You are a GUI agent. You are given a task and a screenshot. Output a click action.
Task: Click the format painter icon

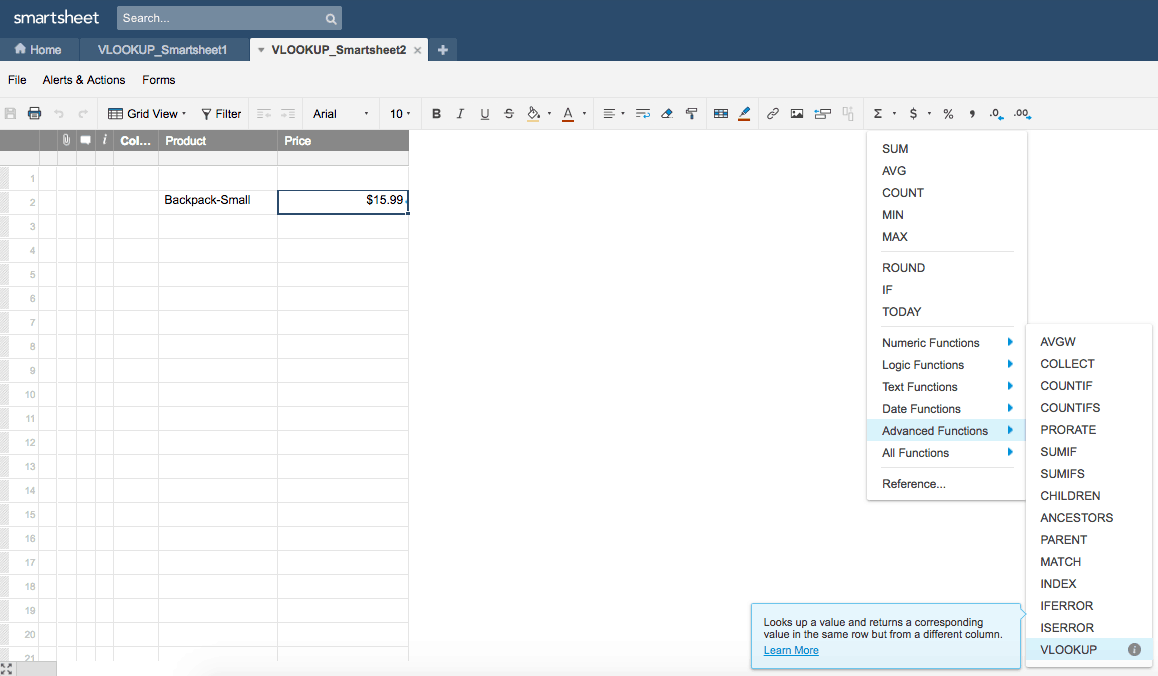[x=691, y=114]
